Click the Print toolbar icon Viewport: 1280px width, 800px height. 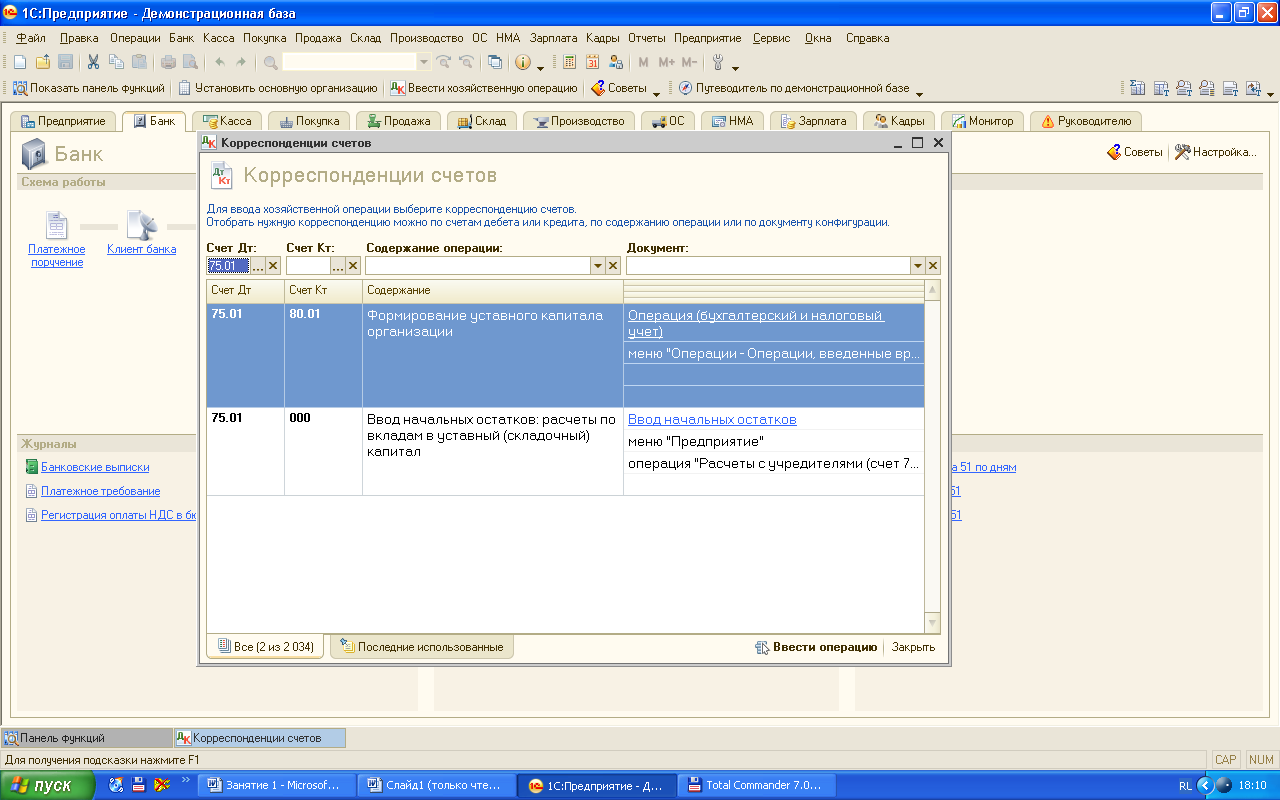168,62
